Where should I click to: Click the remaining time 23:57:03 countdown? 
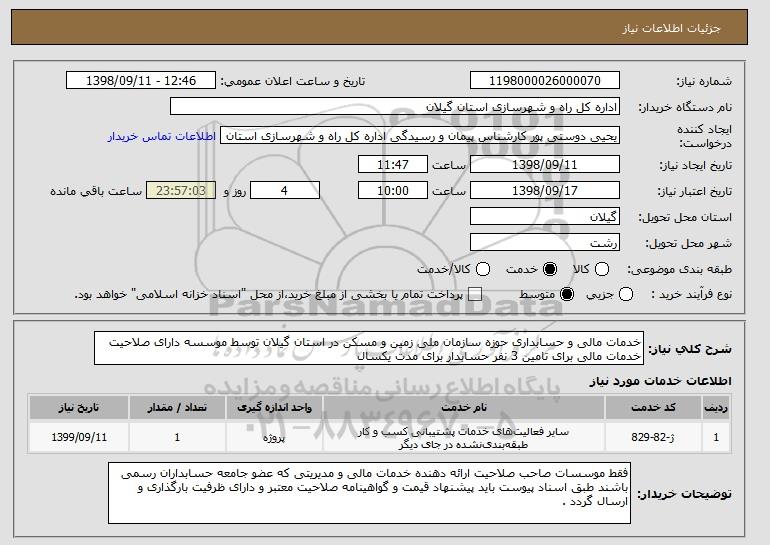pyautogui.click(x=181, y=191)
